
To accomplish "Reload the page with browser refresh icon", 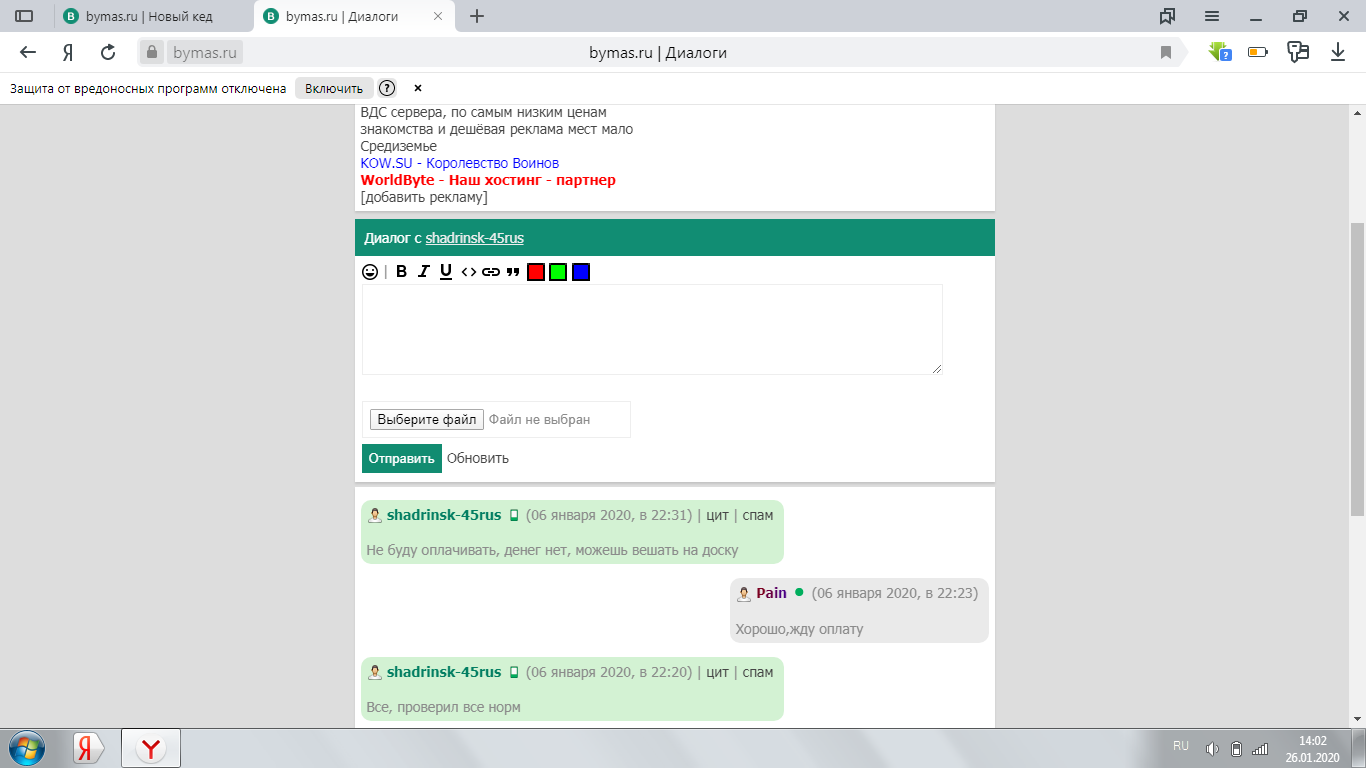I will click(108, 52).
